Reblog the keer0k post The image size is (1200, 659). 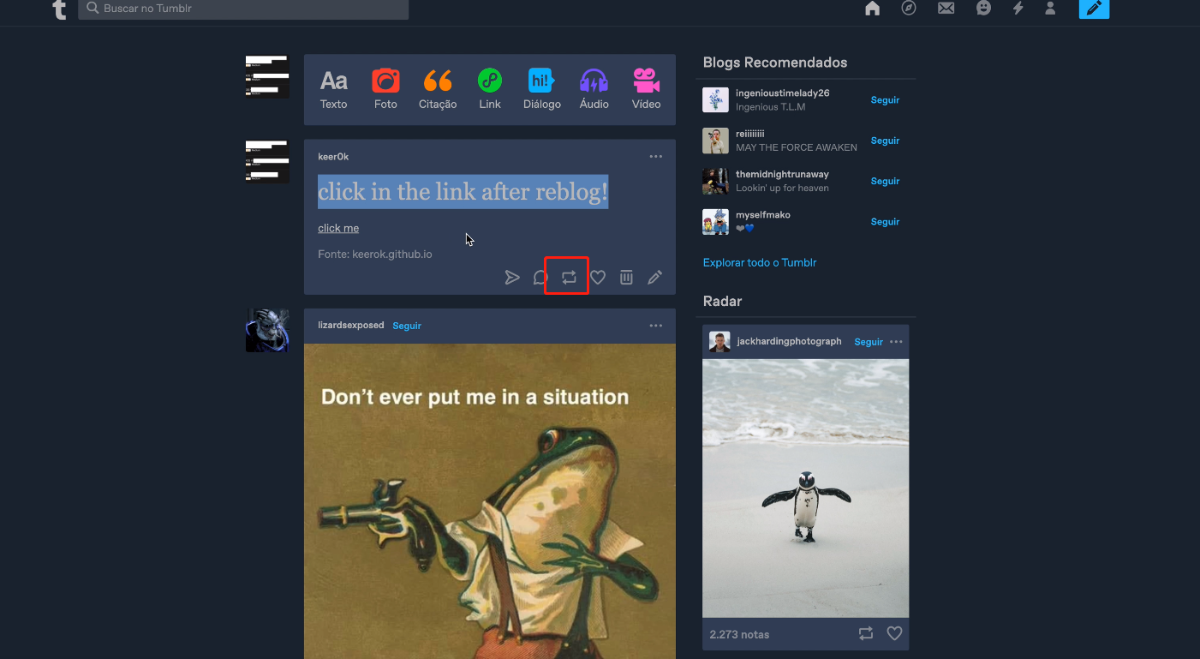point(569,277)
